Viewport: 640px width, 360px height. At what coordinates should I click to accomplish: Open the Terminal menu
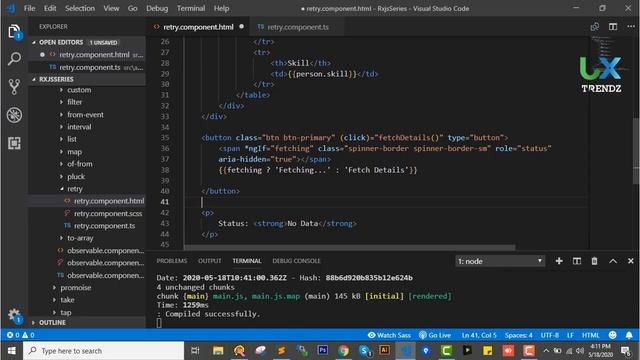(191, 8)
